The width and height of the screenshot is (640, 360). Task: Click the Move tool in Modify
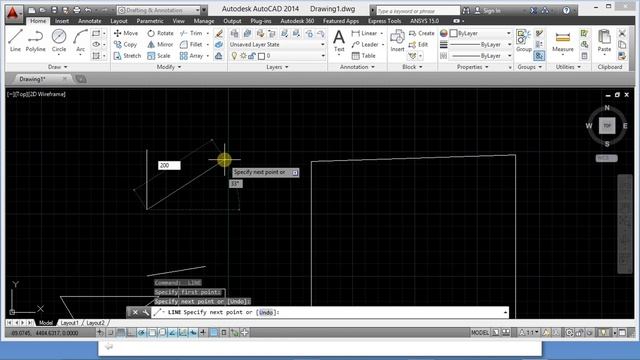126,33
